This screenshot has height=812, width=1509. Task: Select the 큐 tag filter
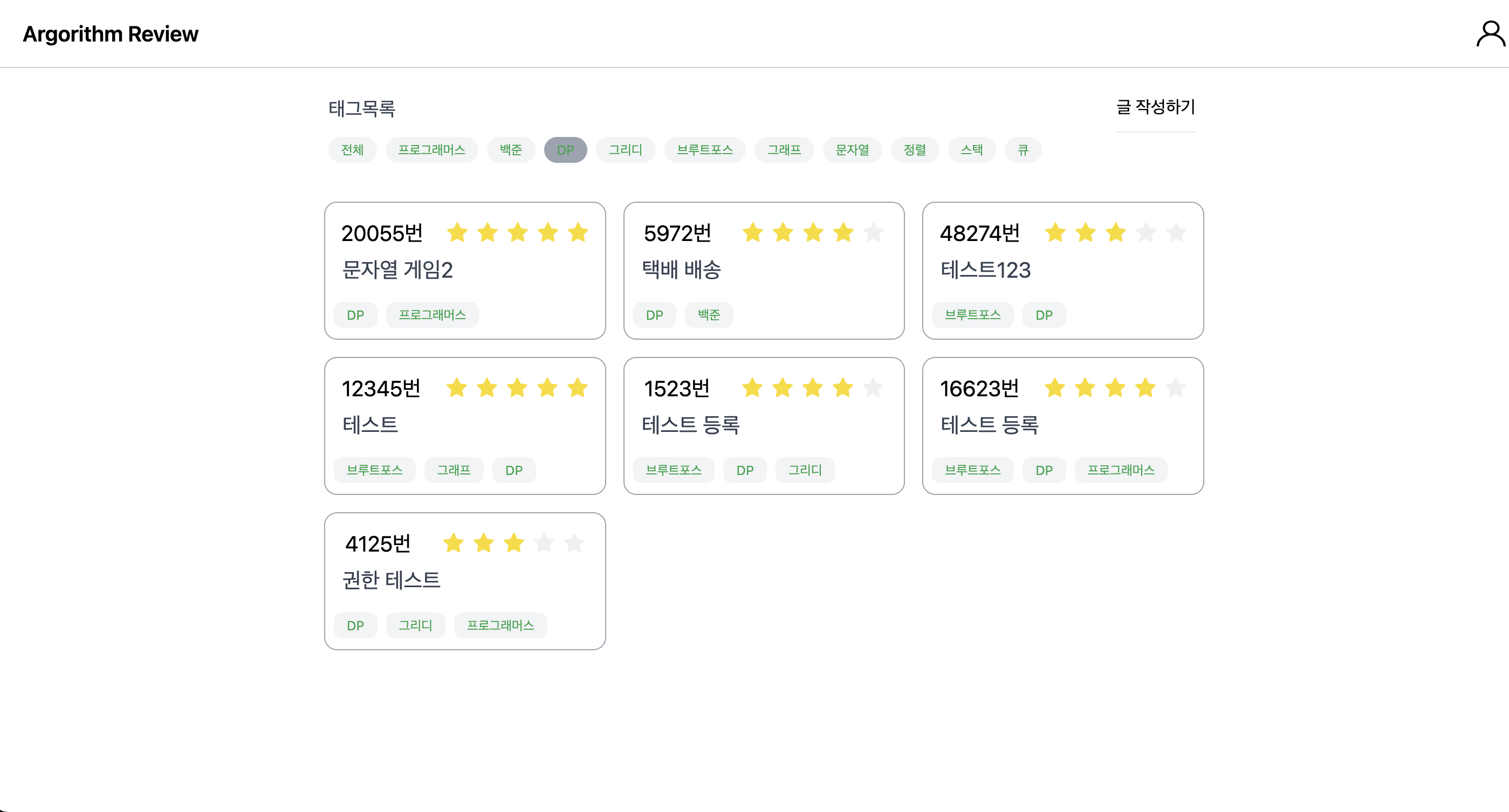click(1023, 150)
